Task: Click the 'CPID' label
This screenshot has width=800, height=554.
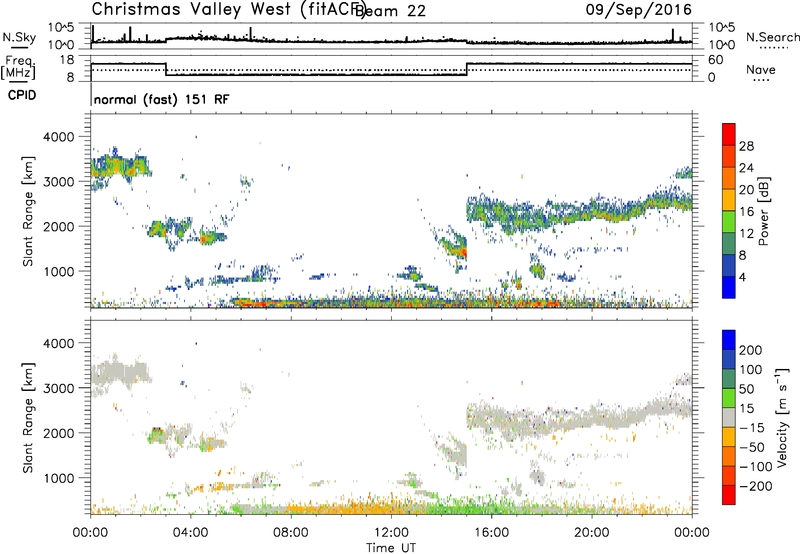Action: point(22,95)
